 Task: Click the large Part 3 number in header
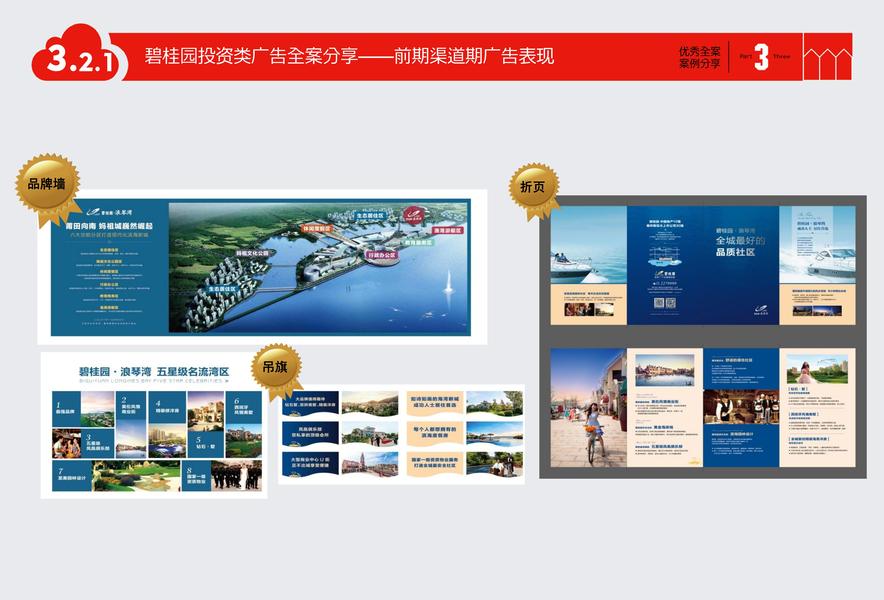coord(761,57)
